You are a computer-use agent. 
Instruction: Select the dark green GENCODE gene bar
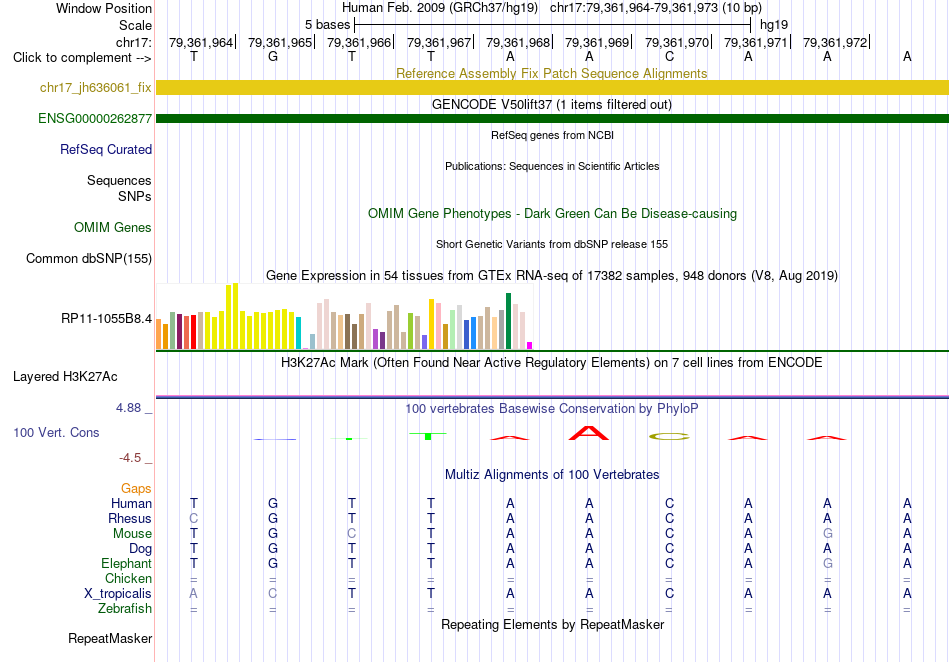click(552, 118)
